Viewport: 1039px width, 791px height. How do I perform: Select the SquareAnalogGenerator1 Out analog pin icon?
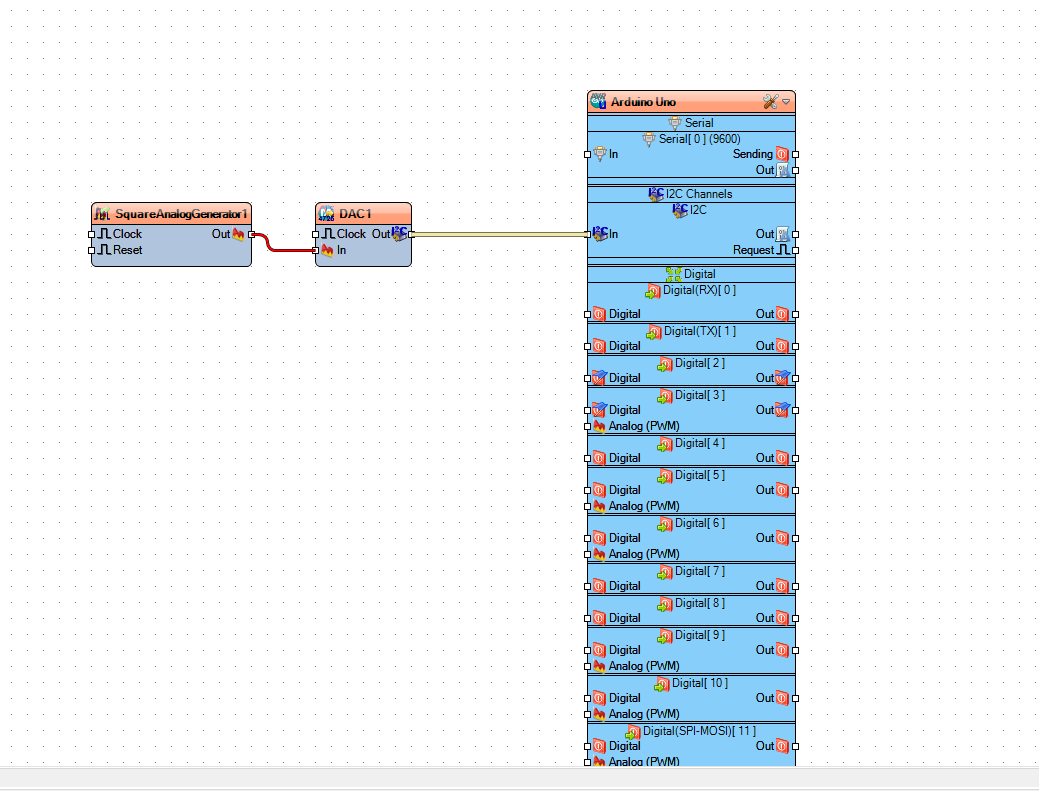(x=239, y=234)
